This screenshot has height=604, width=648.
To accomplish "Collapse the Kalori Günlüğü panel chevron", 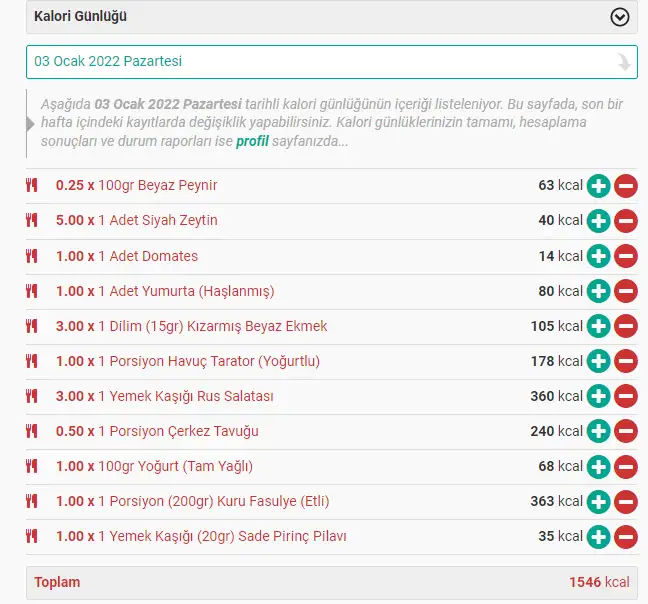I will coord(620,17).
